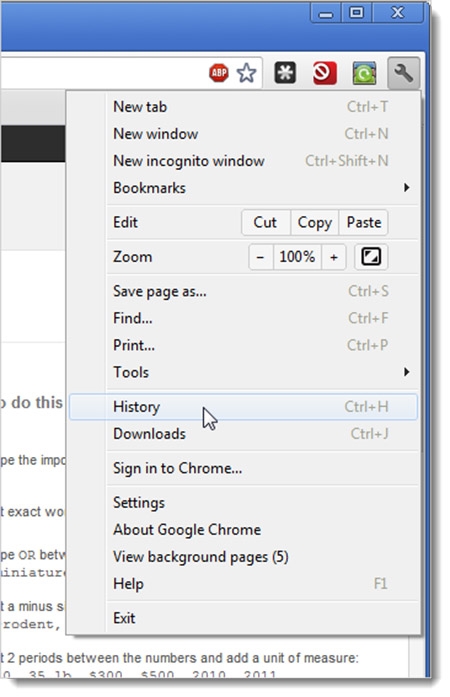This screenshot has height=697, width=450.
Task: Bookmark the page with the star icon
Action: pyautogui.click(x=246, y=73)
